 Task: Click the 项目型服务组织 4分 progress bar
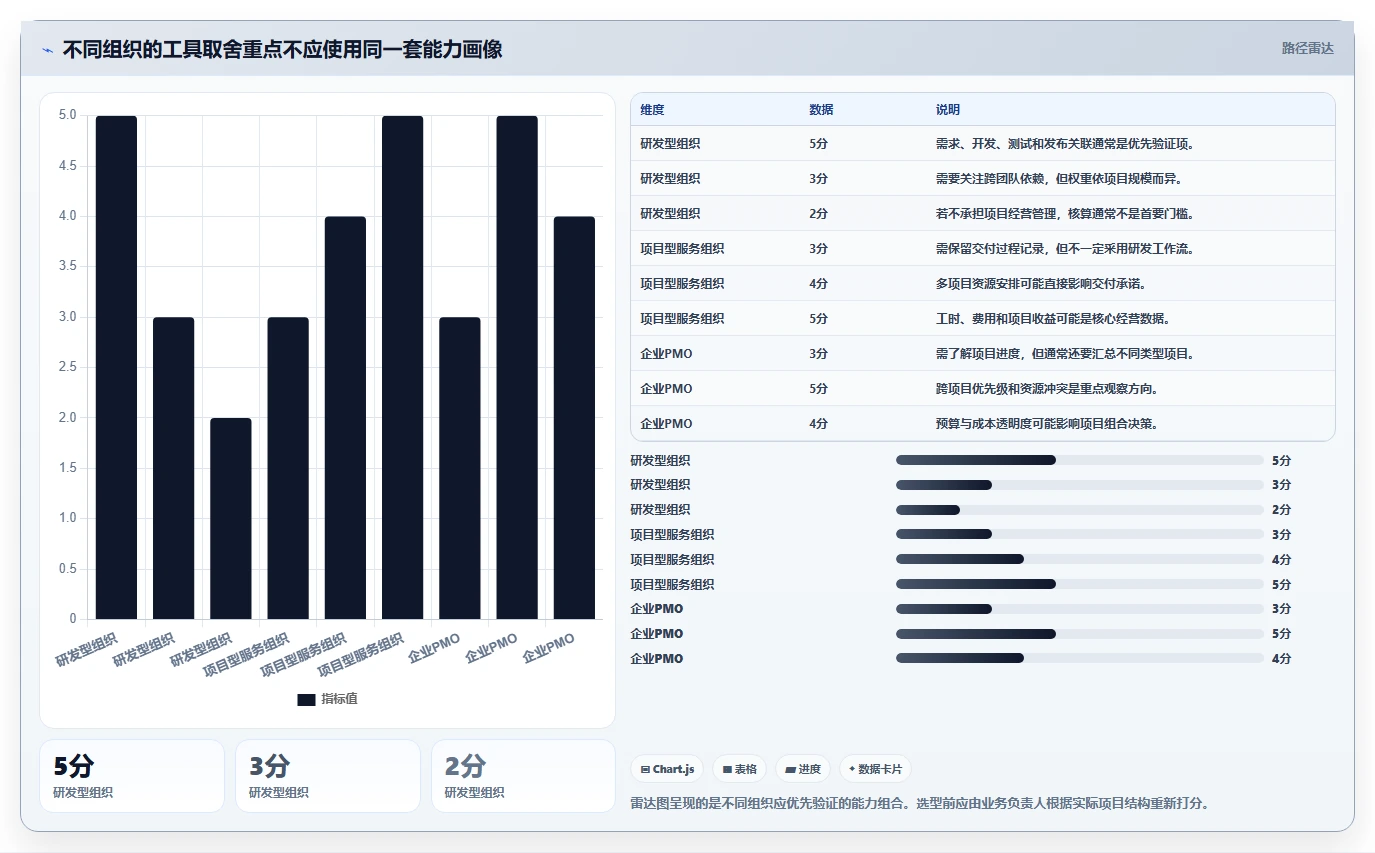coord(1080,559)
